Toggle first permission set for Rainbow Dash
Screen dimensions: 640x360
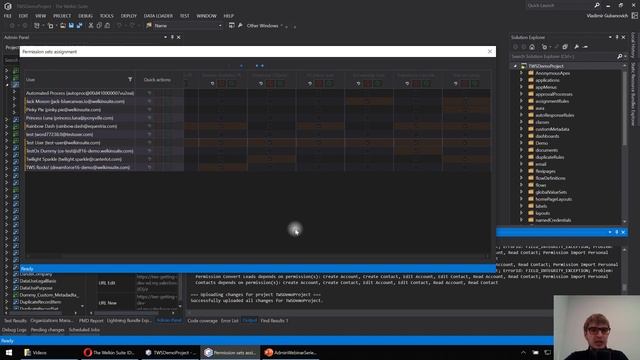[222, 126]
